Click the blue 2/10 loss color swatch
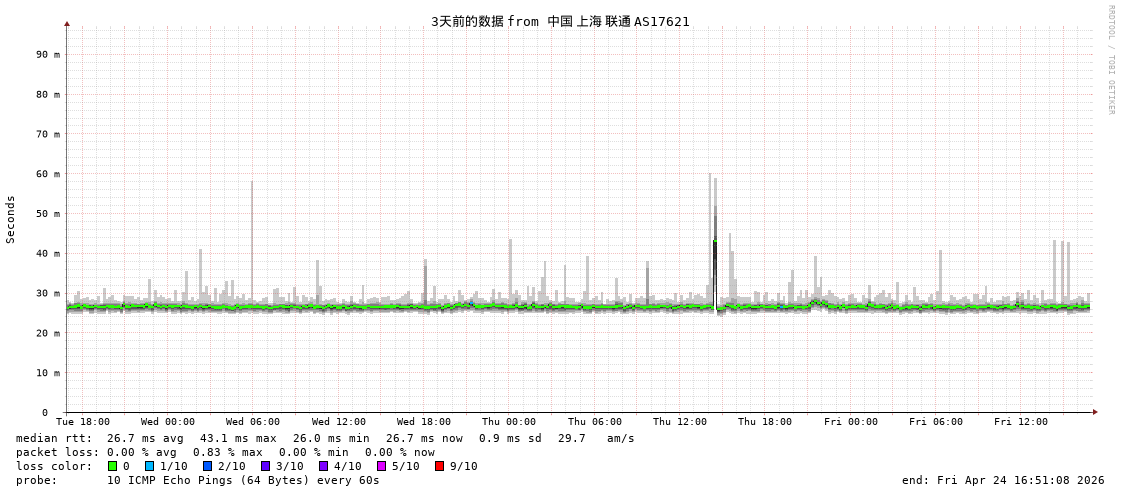This screenshot has height=494, width=1121. 207,466
